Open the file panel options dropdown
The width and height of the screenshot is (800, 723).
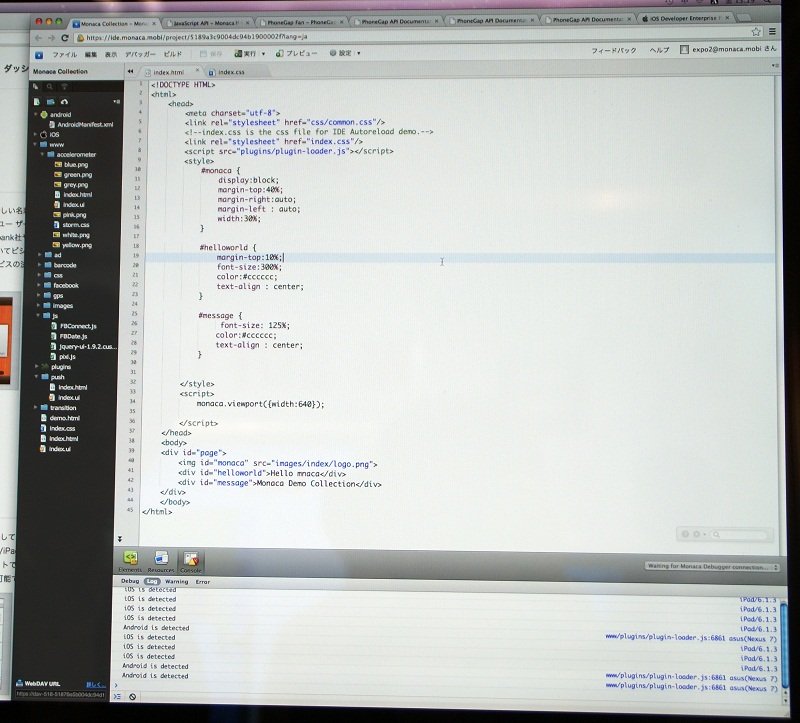click(117, 102)
